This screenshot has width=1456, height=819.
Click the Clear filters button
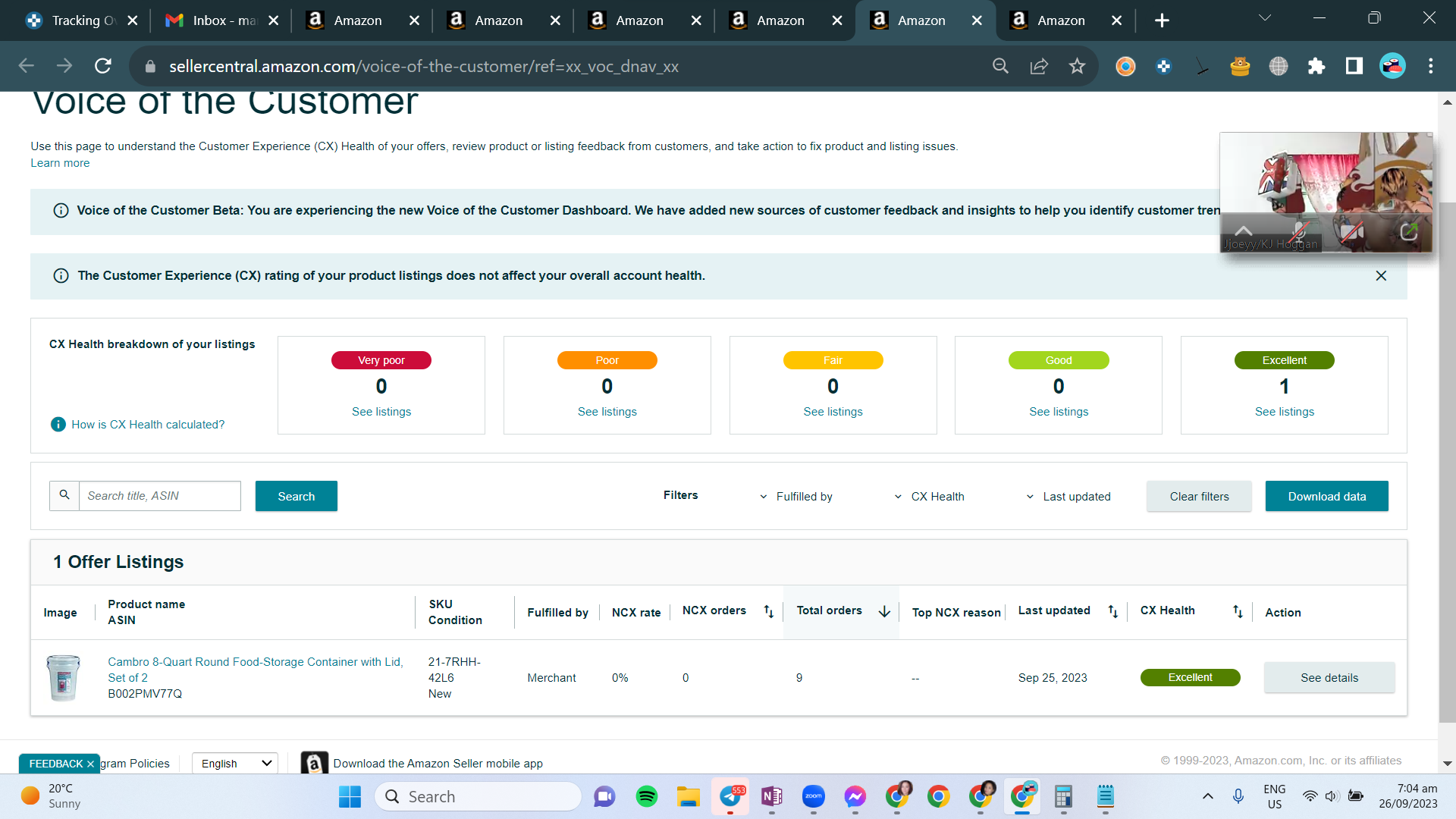[1199, 496]
